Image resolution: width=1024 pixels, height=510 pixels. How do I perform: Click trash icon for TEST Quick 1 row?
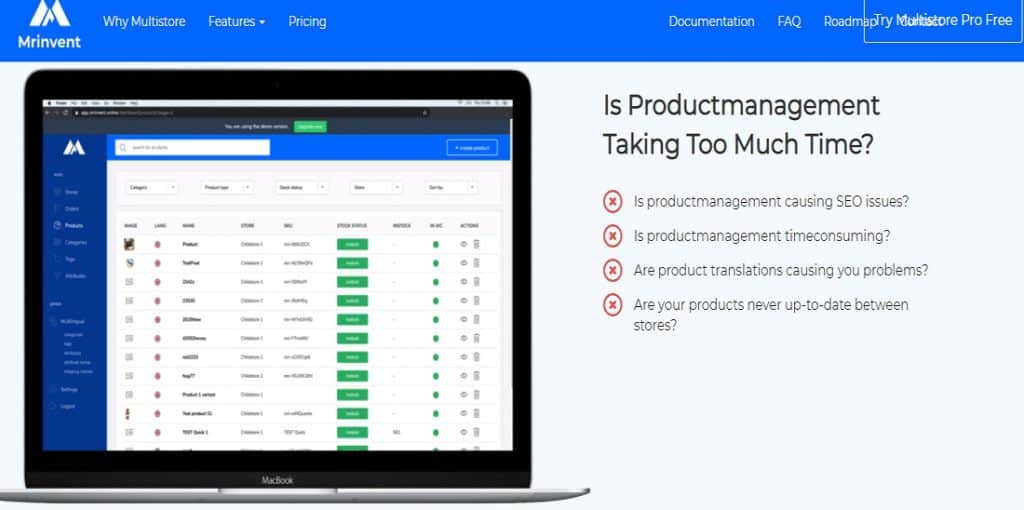coord(476,432)
